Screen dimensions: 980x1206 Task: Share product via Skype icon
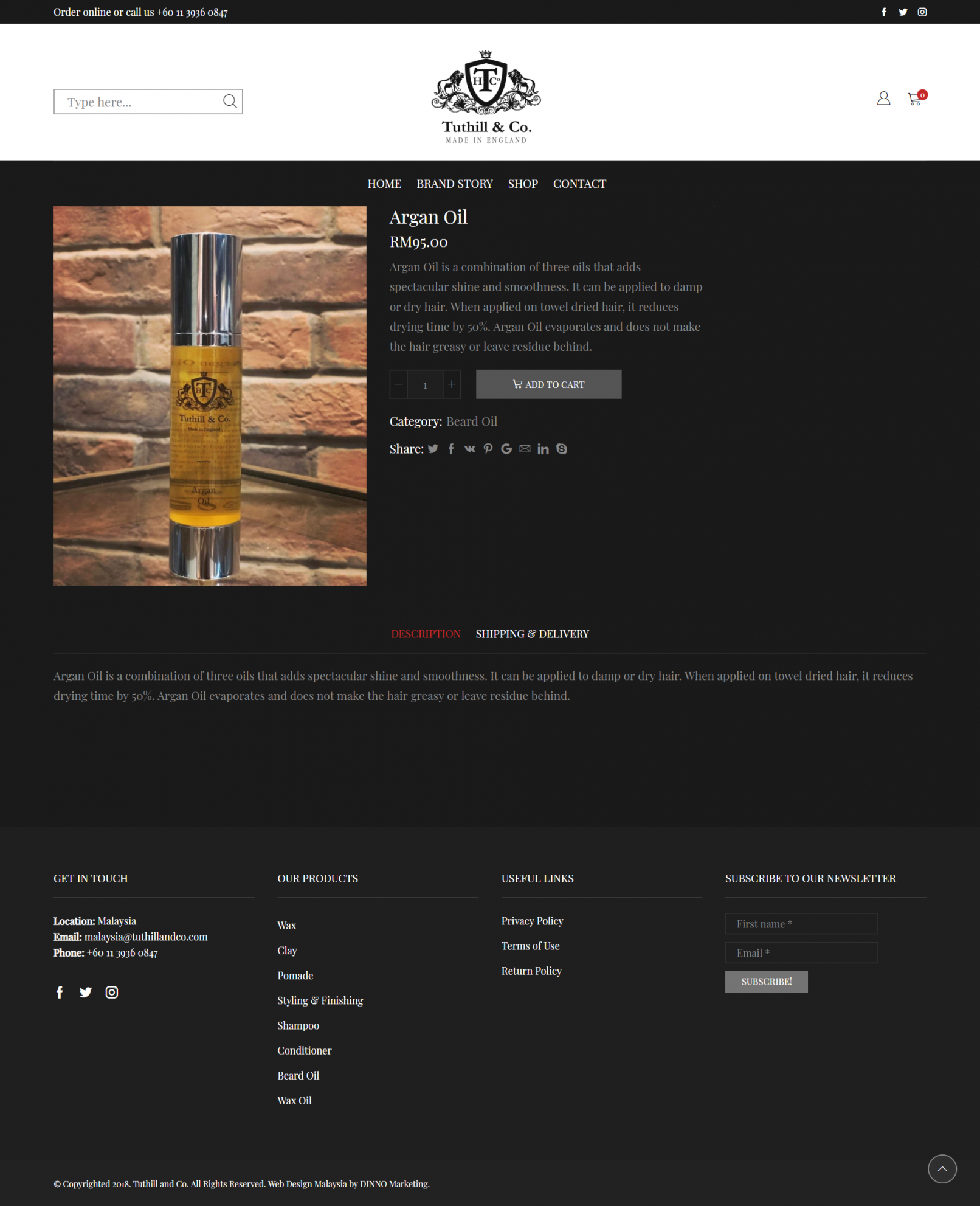click(562, 449)
